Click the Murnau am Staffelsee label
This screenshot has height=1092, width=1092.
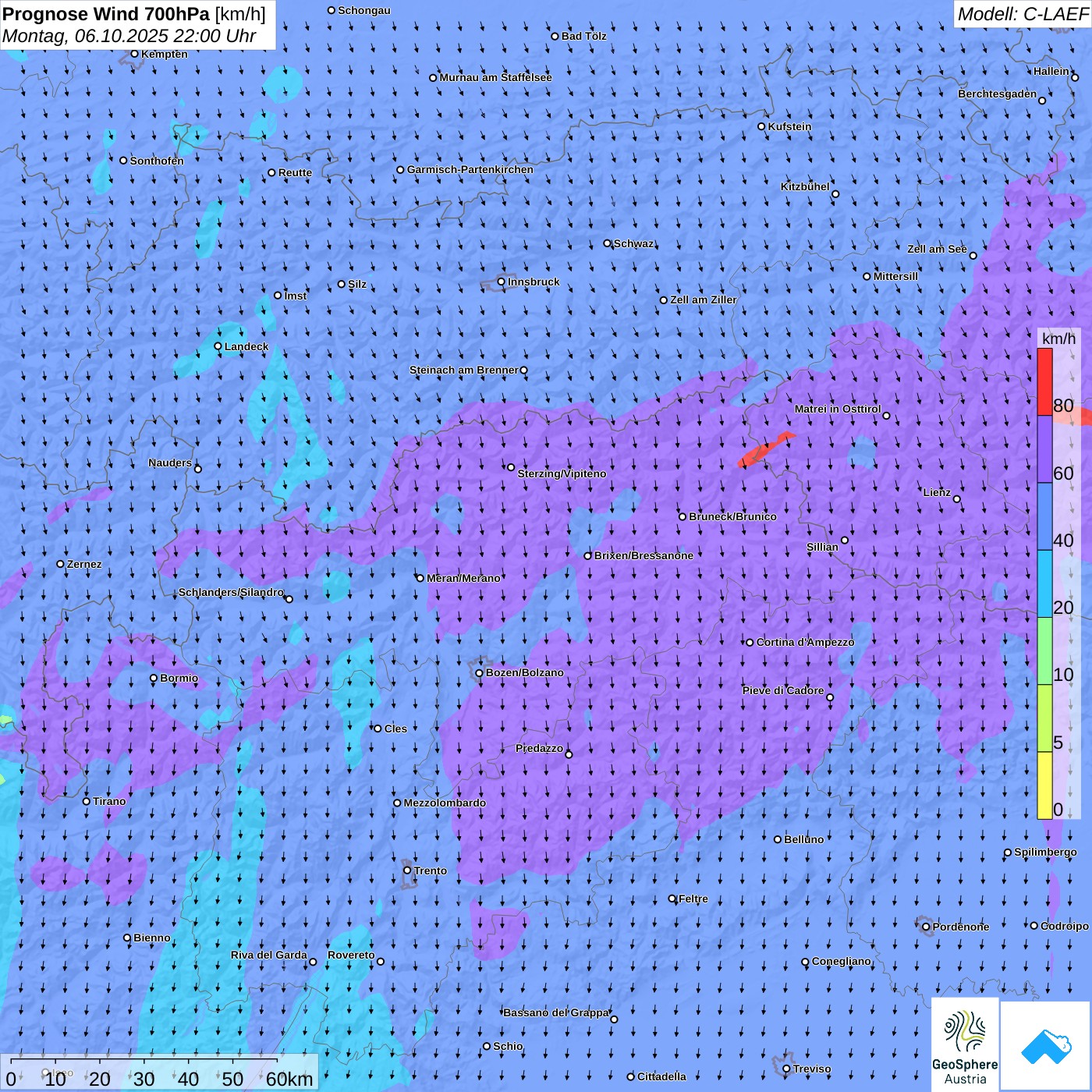495,77
